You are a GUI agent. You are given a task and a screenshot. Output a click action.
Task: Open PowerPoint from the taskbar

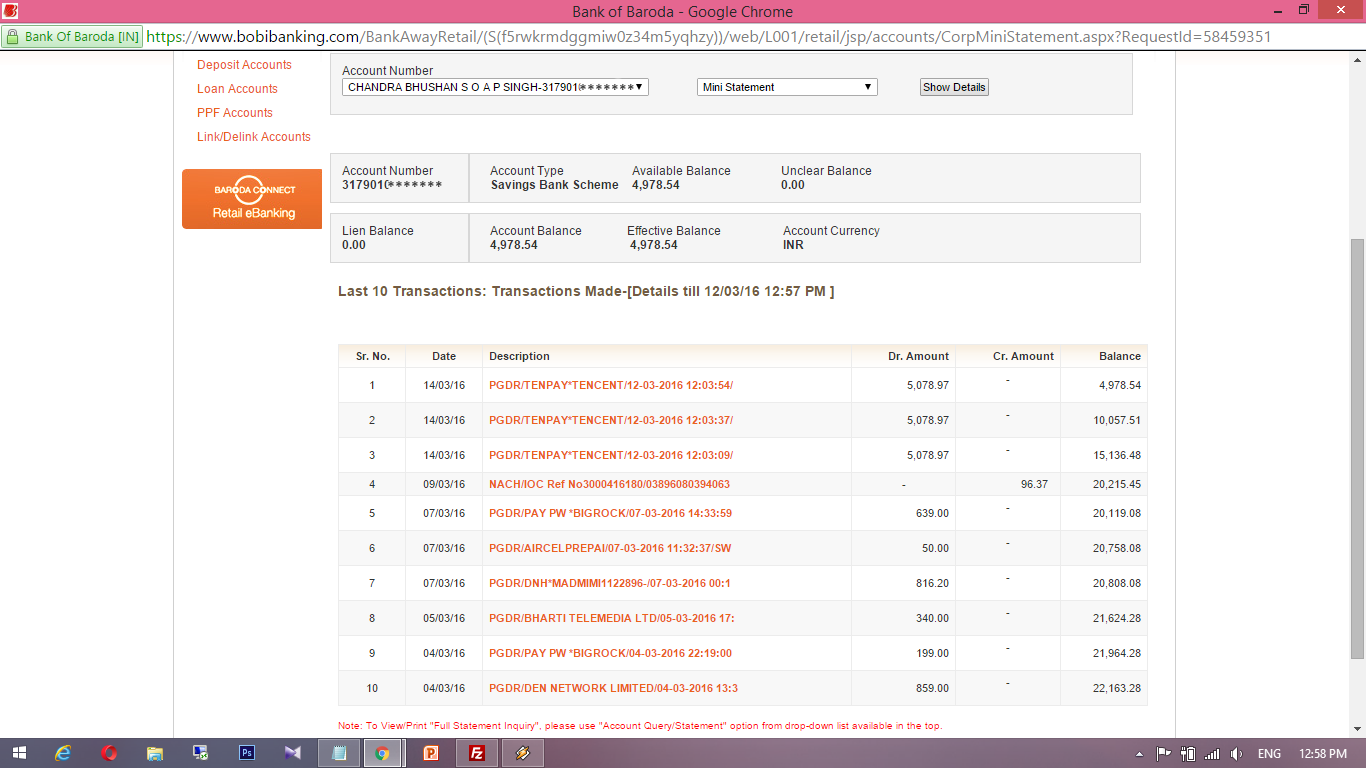tap(431, 753)
